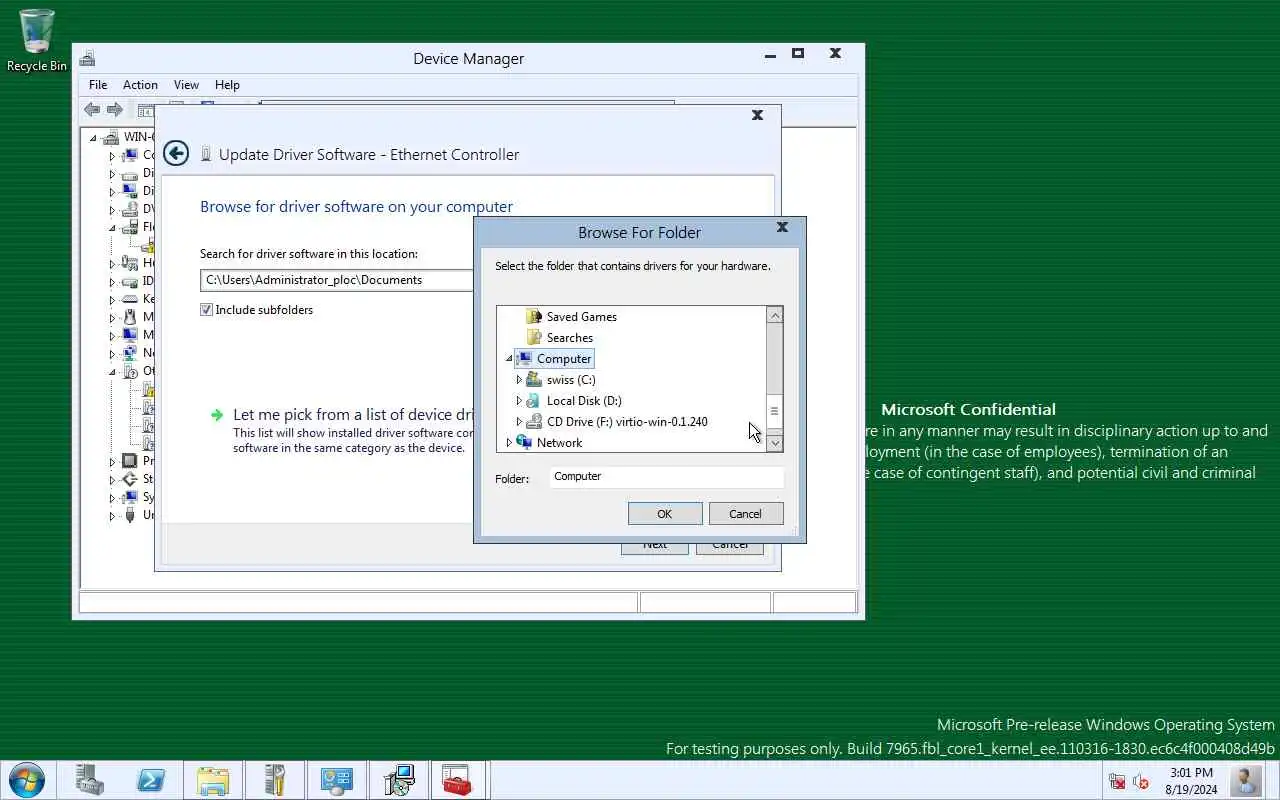Click the Network icon in folder tree
This screenshot has width=1280, height=800.
524,442
